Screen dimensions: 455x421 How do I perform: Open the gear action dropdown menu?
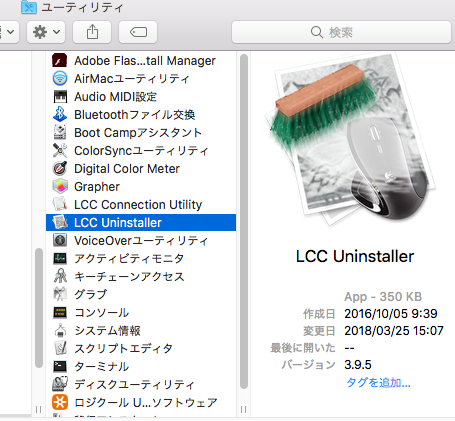click(x=46, y=32)
